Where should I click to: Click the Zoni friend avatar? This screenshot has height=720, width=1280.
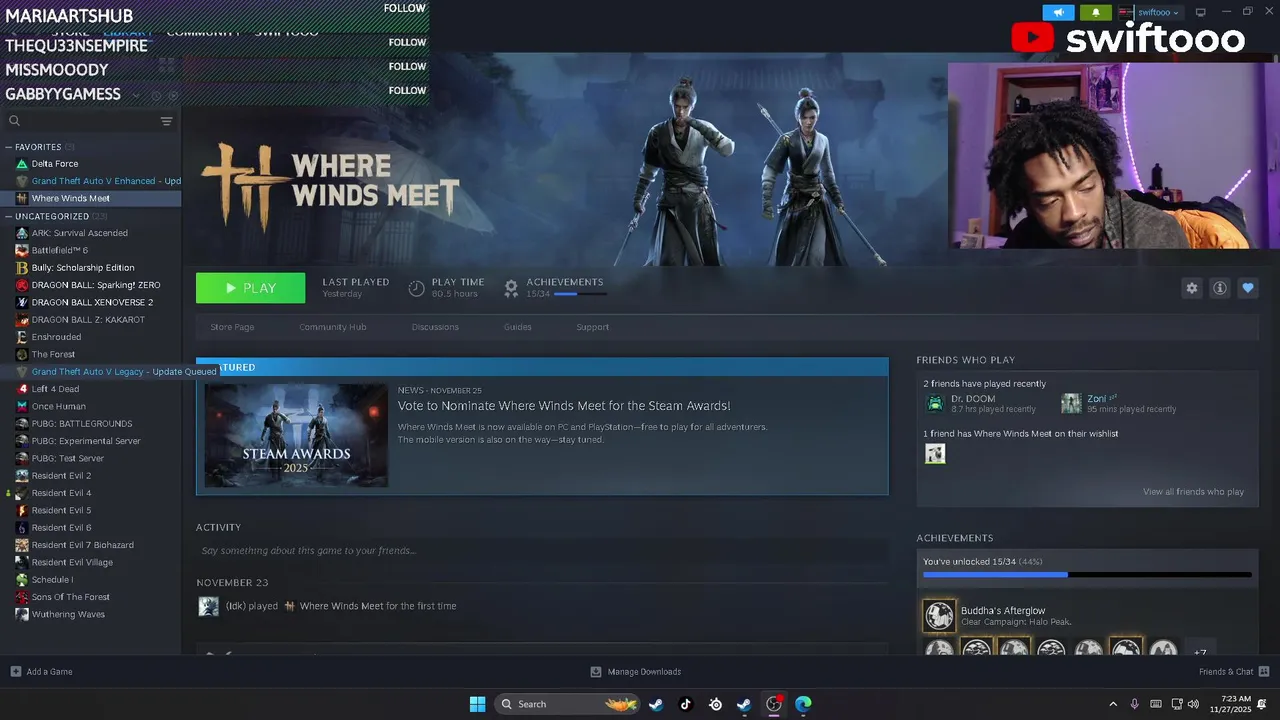(x=1071, y=403)
